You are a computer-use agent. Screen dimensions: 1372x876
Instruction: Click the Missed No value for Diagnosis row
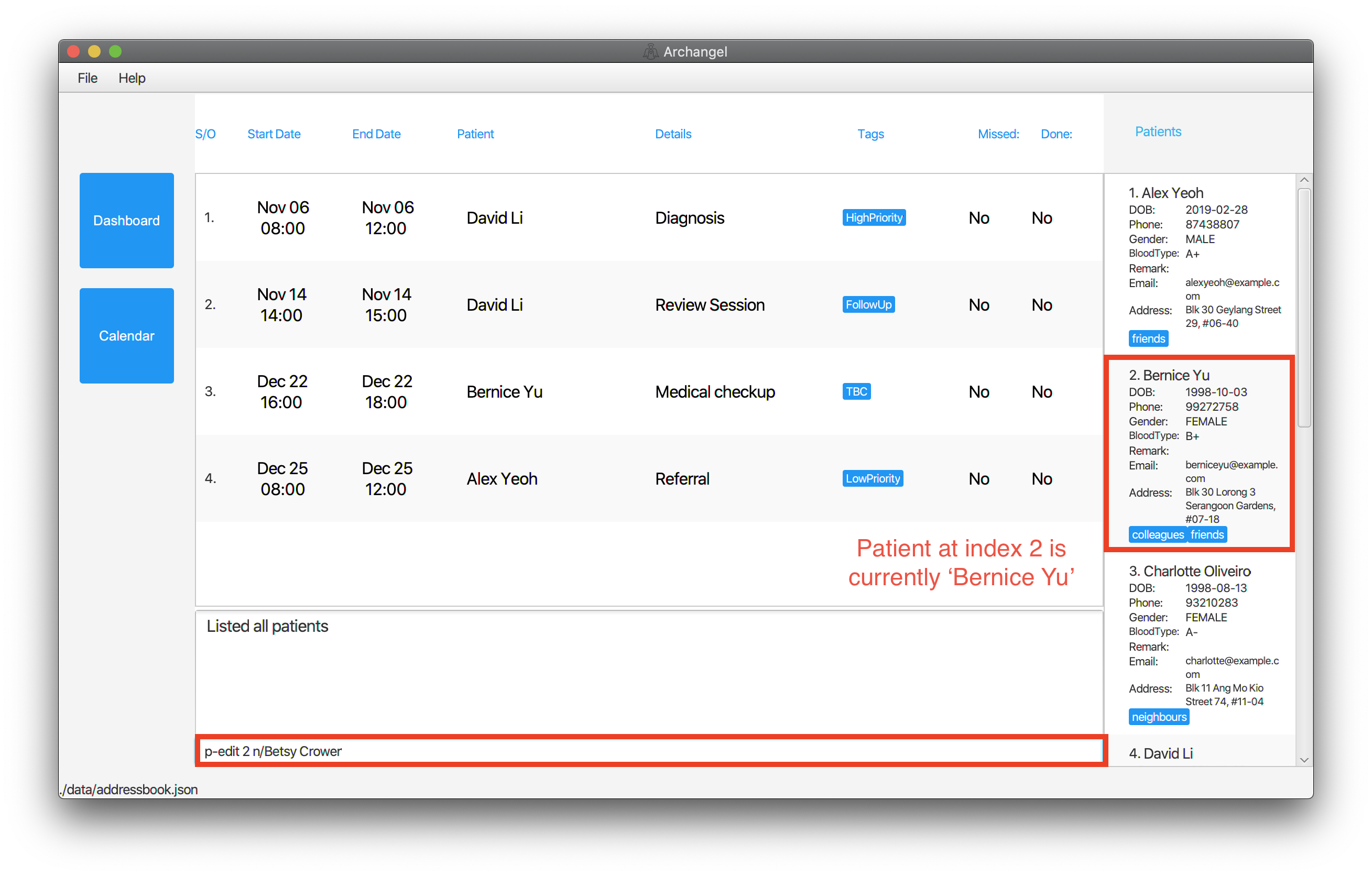coord(979,217)
